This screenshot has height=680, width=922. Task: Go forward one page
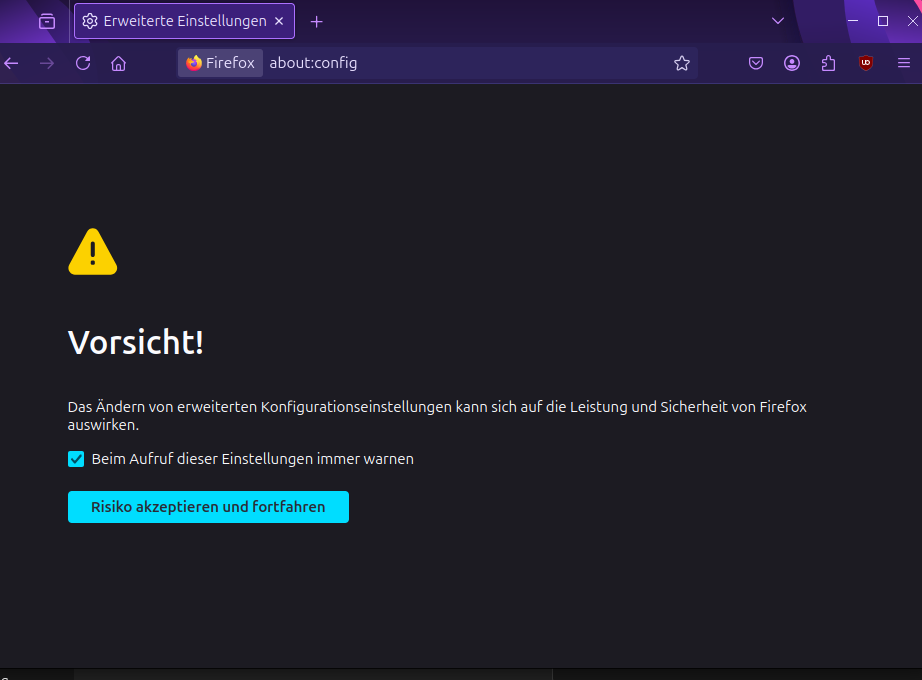click(x=47, y=63)
